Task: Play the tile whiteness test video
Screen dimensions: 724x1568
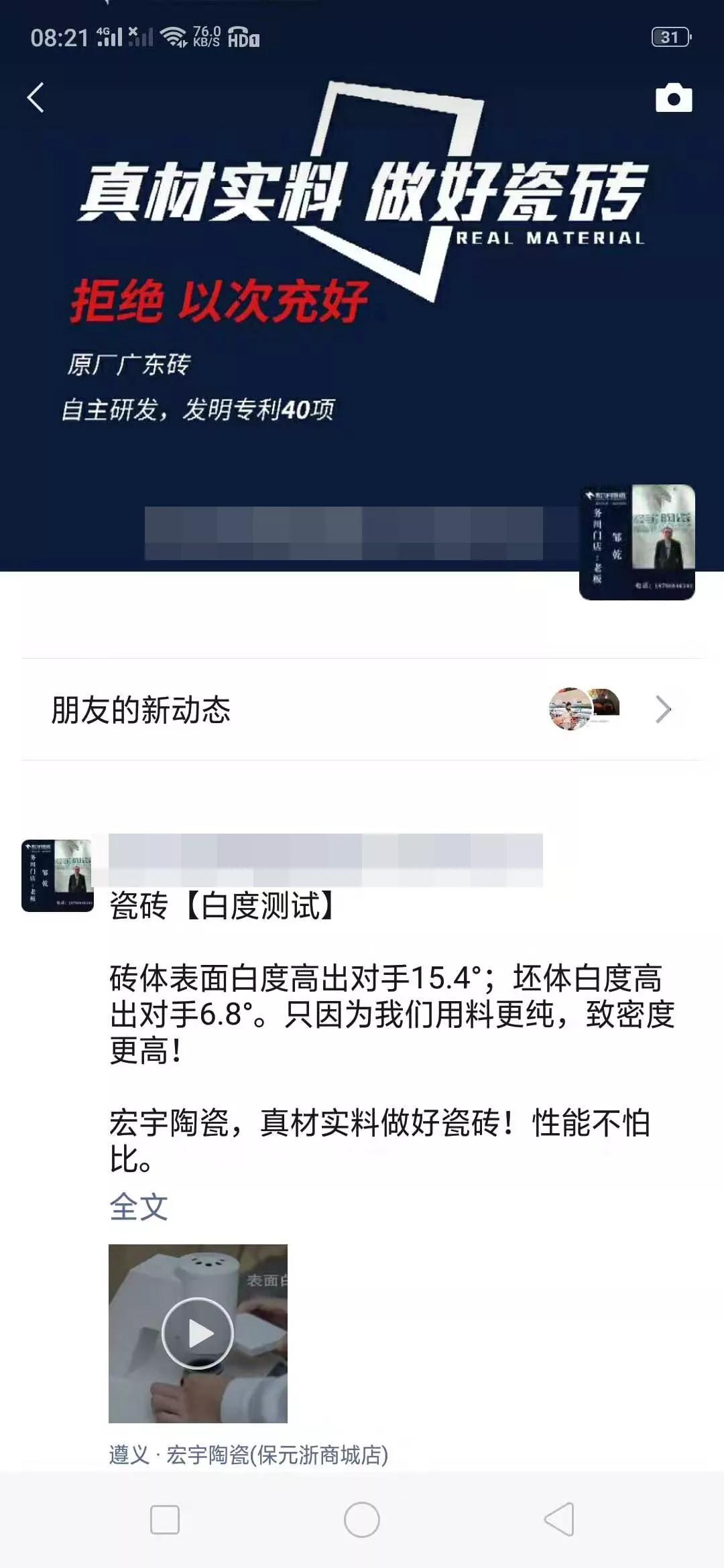Action: point(198,1333)
